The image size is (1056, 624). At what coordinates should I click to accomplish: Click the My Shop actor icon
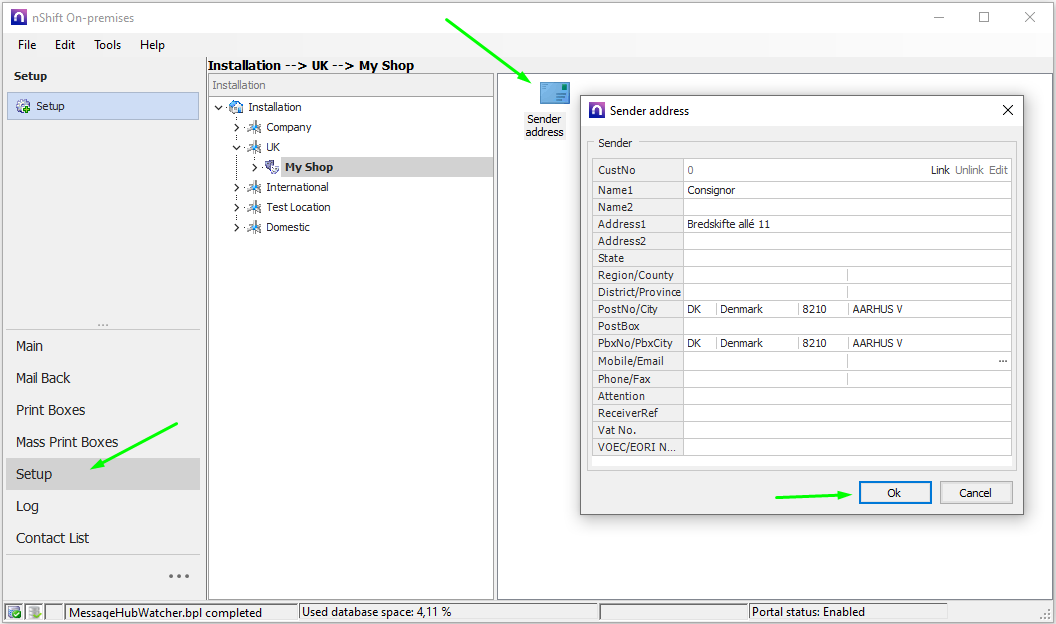pyautogui.click(x=272, y=167)
